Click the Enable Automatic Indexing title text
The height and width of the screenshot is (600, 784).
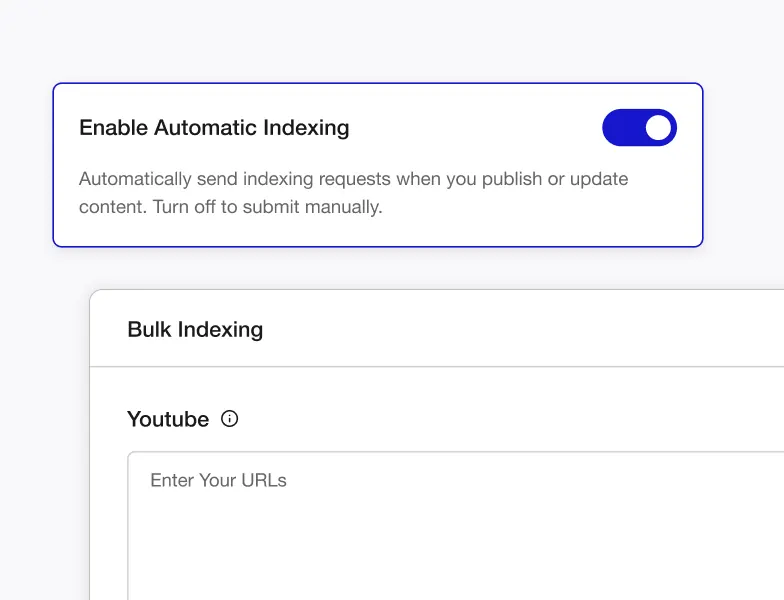click(x=214, y=128)
